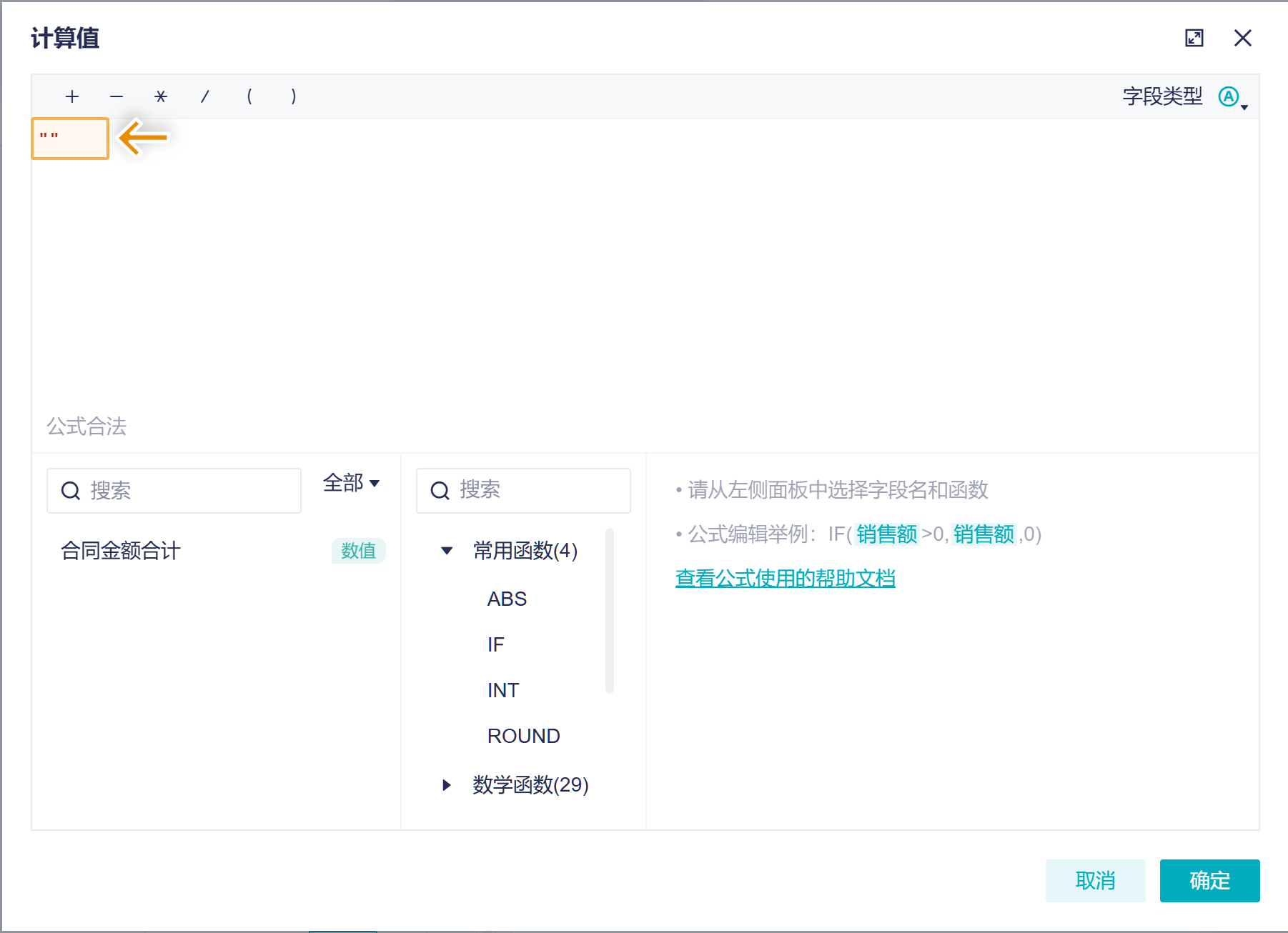
Task: Open 查看公式使用的帮助文档 link
Action: [x=786, y=578]
